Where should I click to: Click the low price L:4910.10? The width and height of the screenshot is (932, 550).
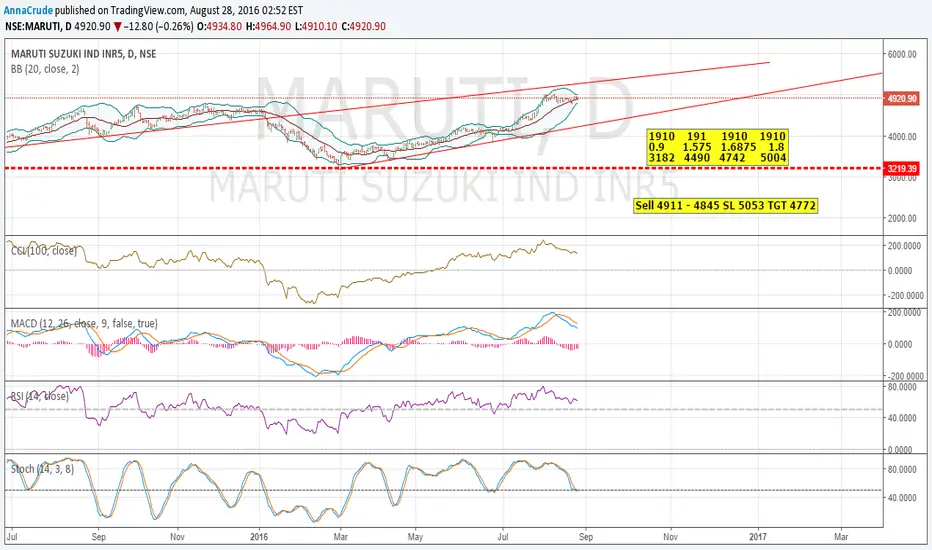click(316, 26)
